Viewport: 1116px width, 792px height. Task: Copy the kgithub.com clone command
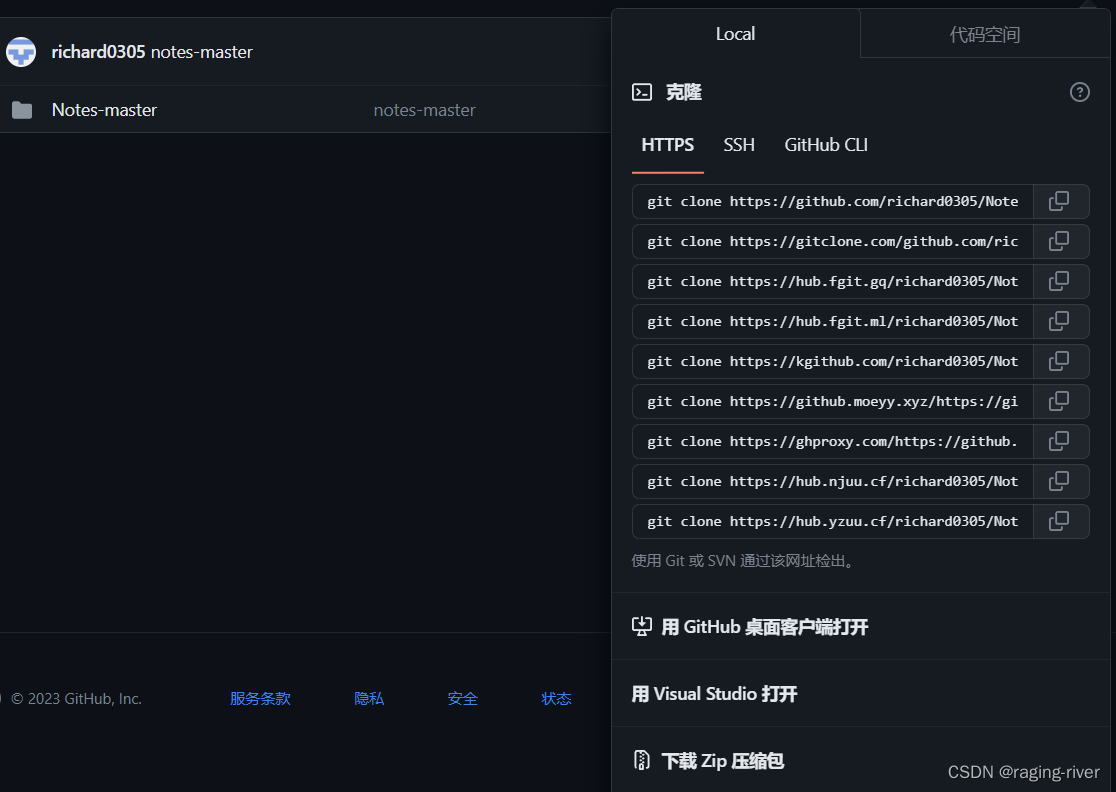(1060, 361)
